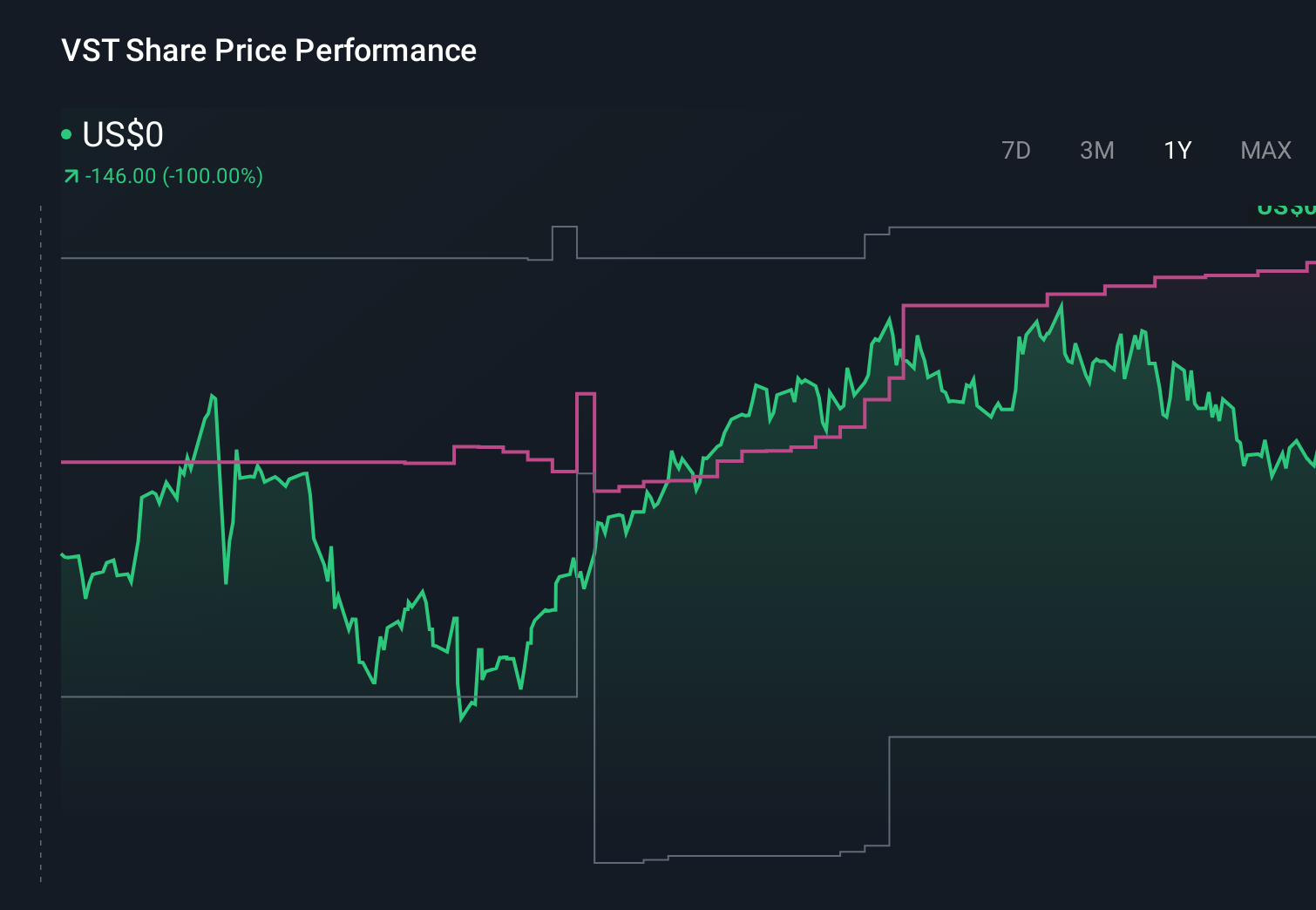This screenshot has height=910, width=1316.
Task: Switch to the 7D tab
Action: [1016, 150]
